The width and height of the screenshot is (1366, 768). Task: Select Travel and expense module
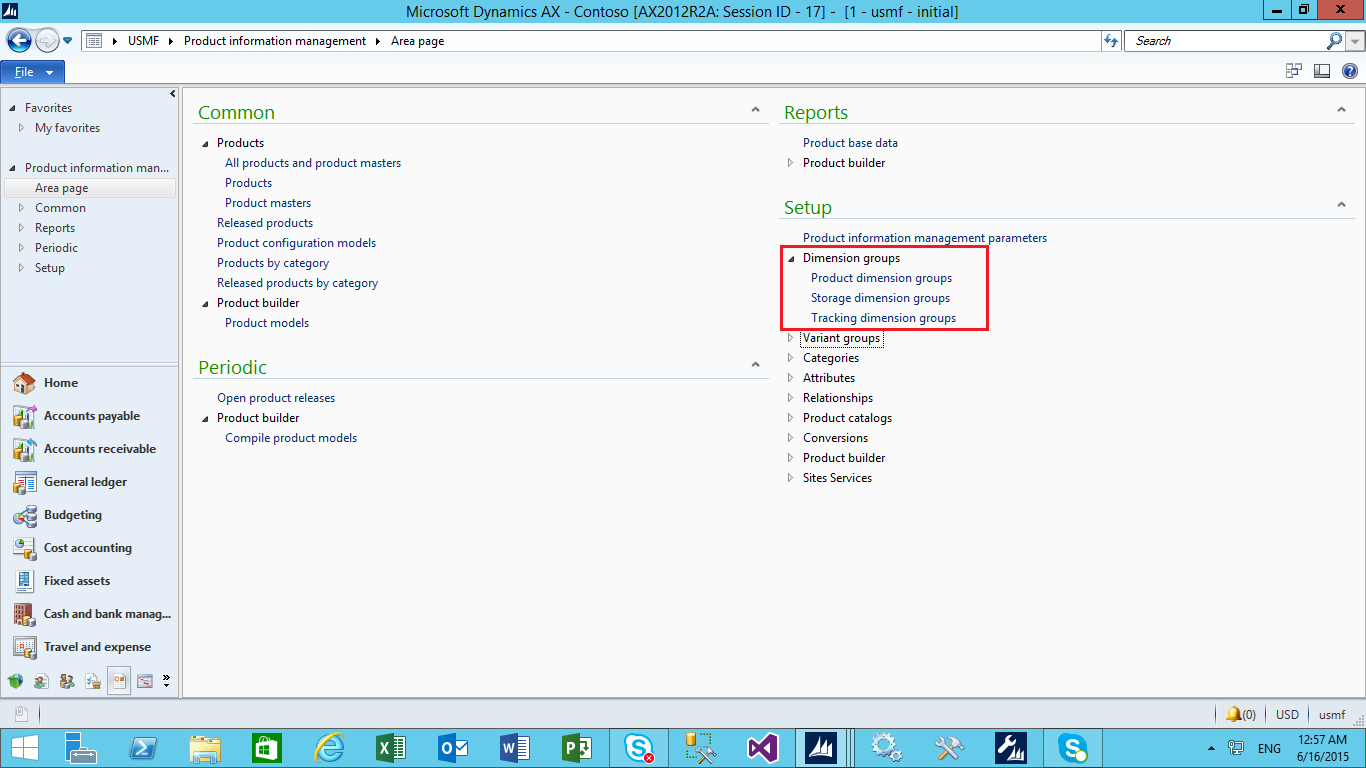click(97, 647)
